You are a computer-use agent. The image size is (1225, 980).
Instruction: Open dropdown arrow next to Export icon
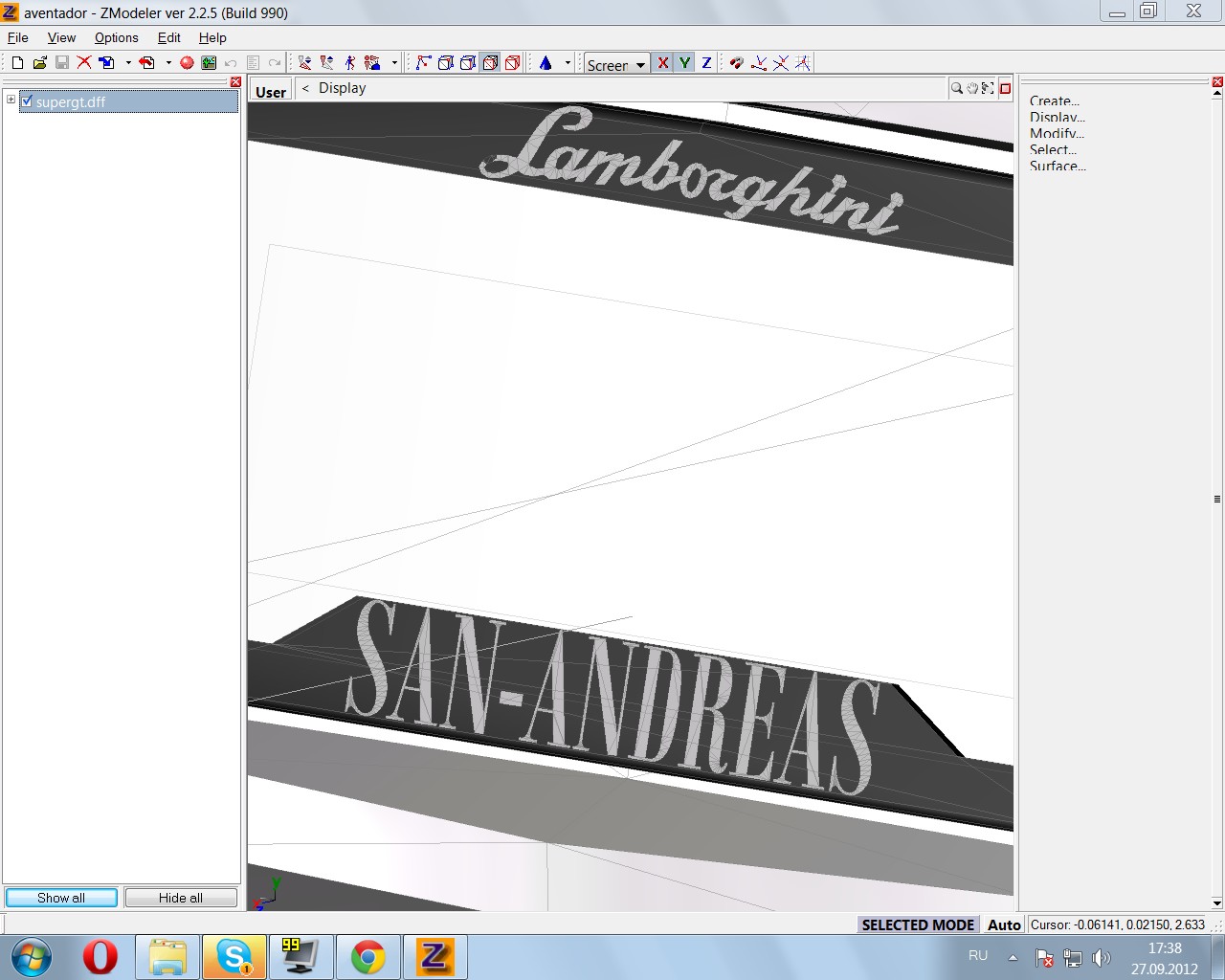click(x=168, y=63)
